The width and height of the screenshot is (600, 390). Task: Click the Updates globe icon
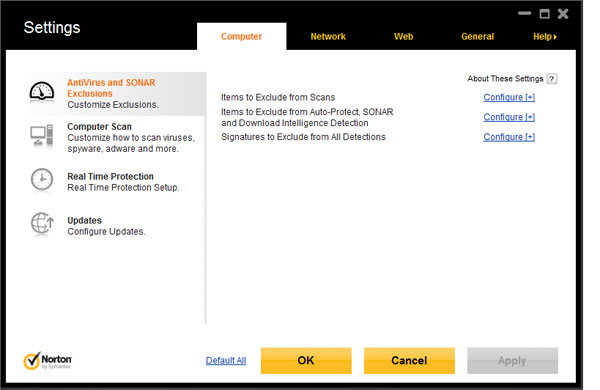pyautogui.click(x=42, y=223)
